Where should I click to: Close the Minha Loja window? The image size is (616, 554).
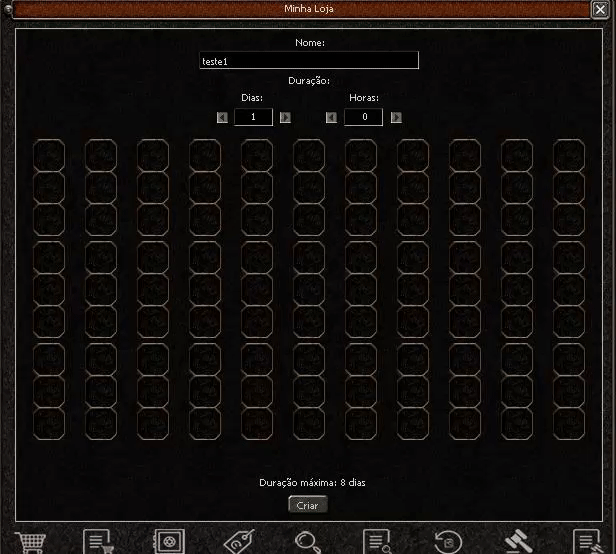point(600,9)
